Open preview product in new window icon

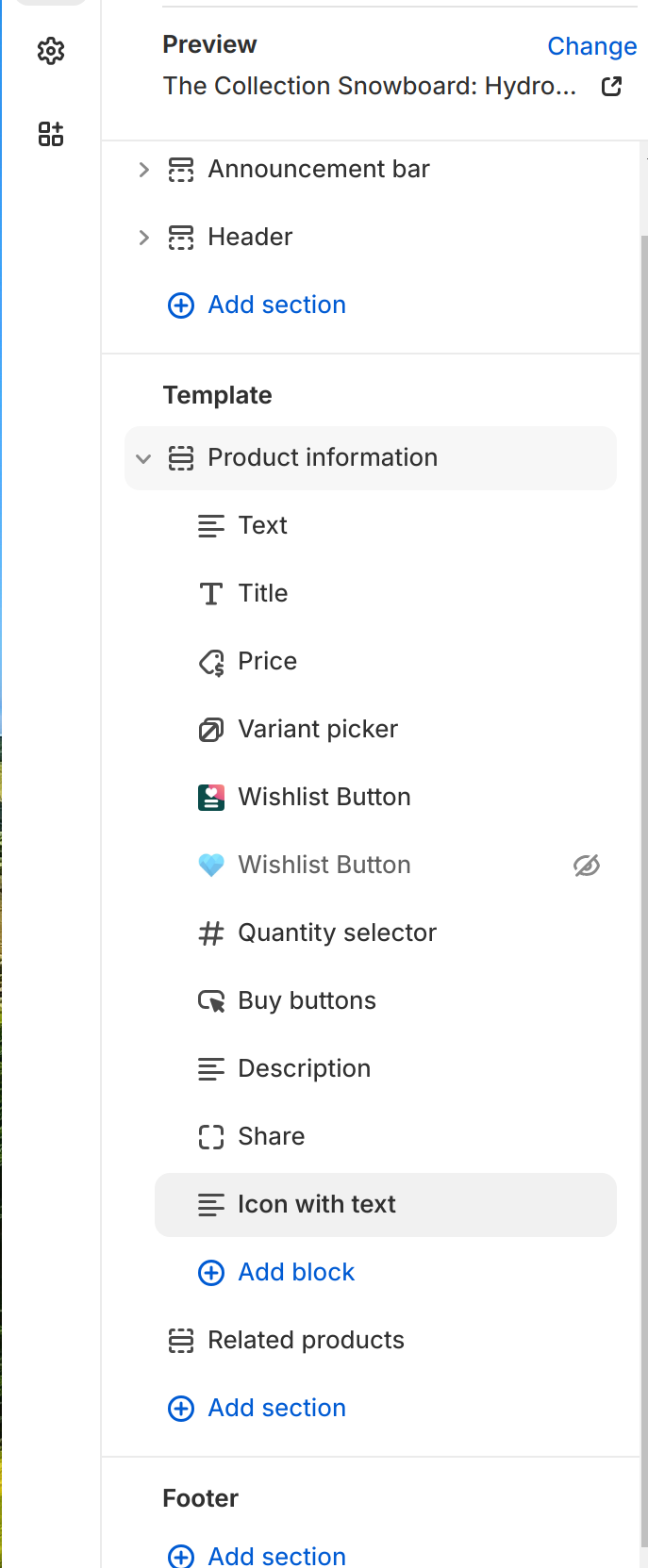[611, 87]
